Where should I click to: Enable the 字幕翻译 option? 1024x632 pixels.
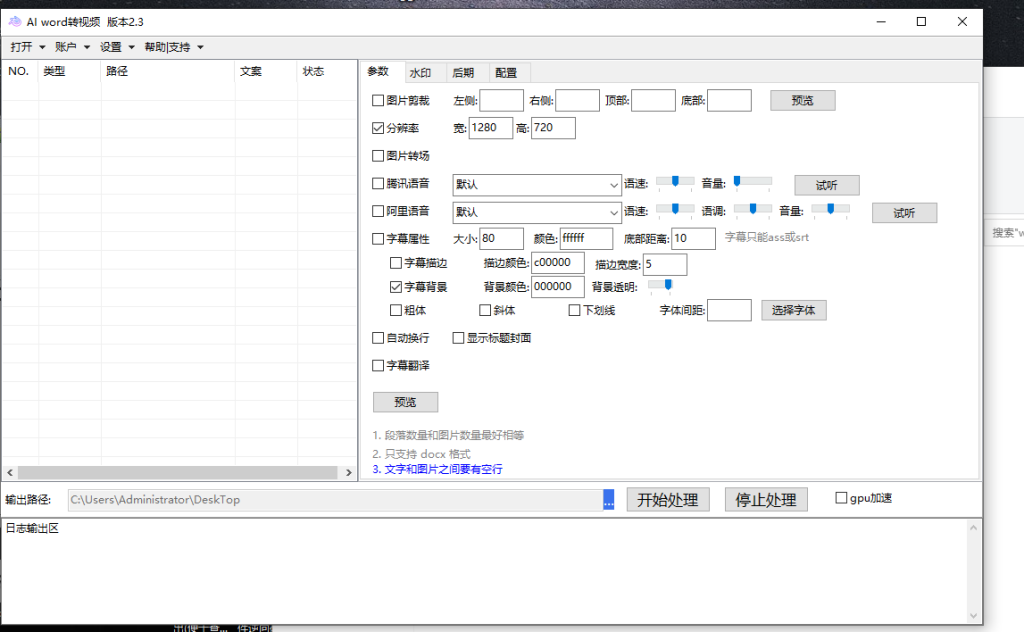pos(378,366)
